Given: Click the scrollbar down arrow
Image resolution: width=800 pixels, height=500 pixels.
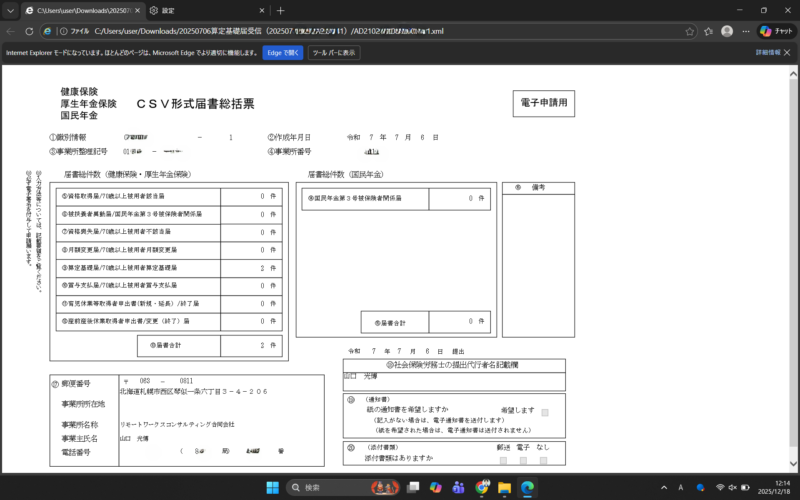Looking at the screenshot, I should 793,463.
